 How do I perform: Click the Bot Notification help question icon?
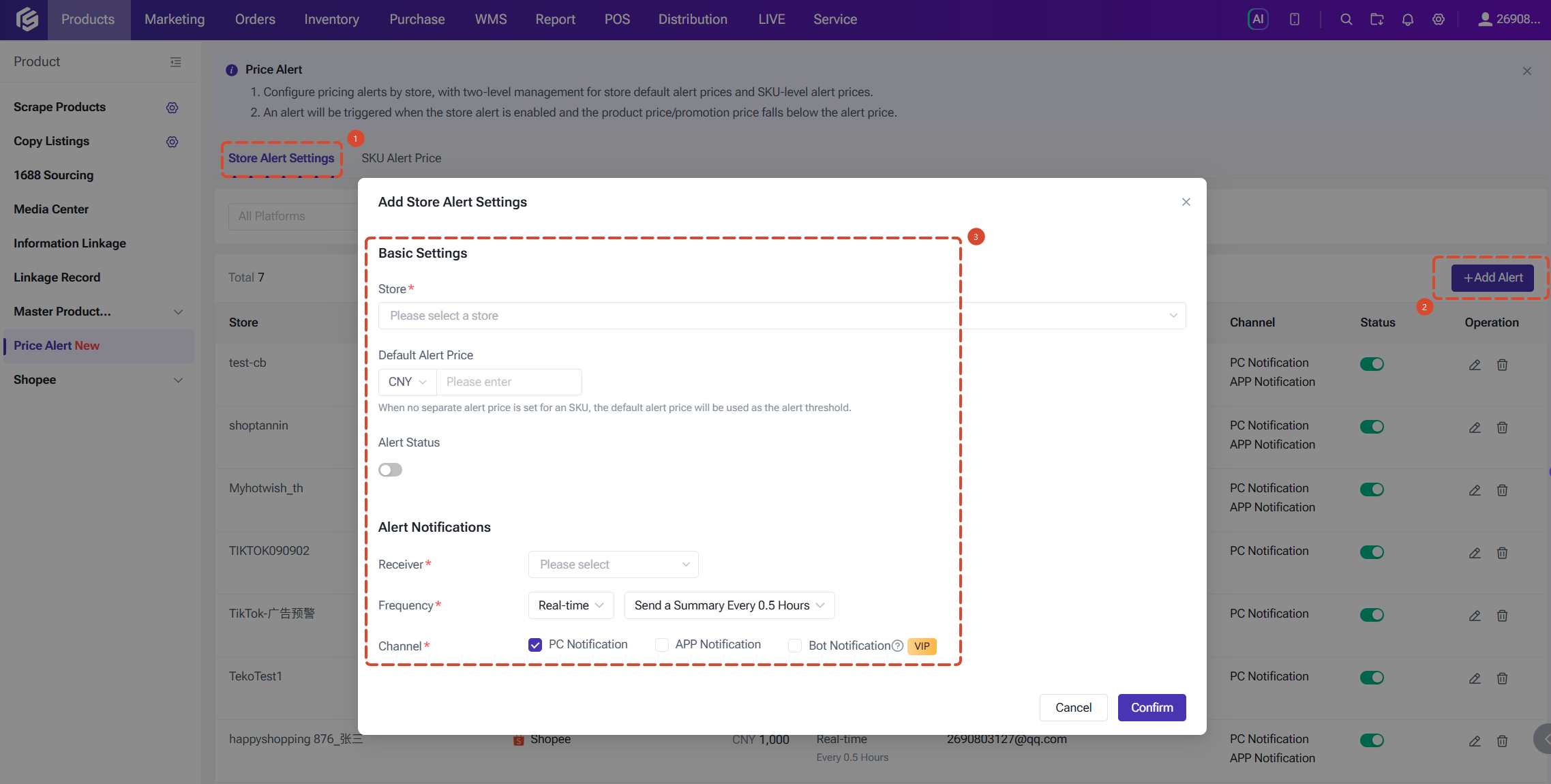coord(898,646)
